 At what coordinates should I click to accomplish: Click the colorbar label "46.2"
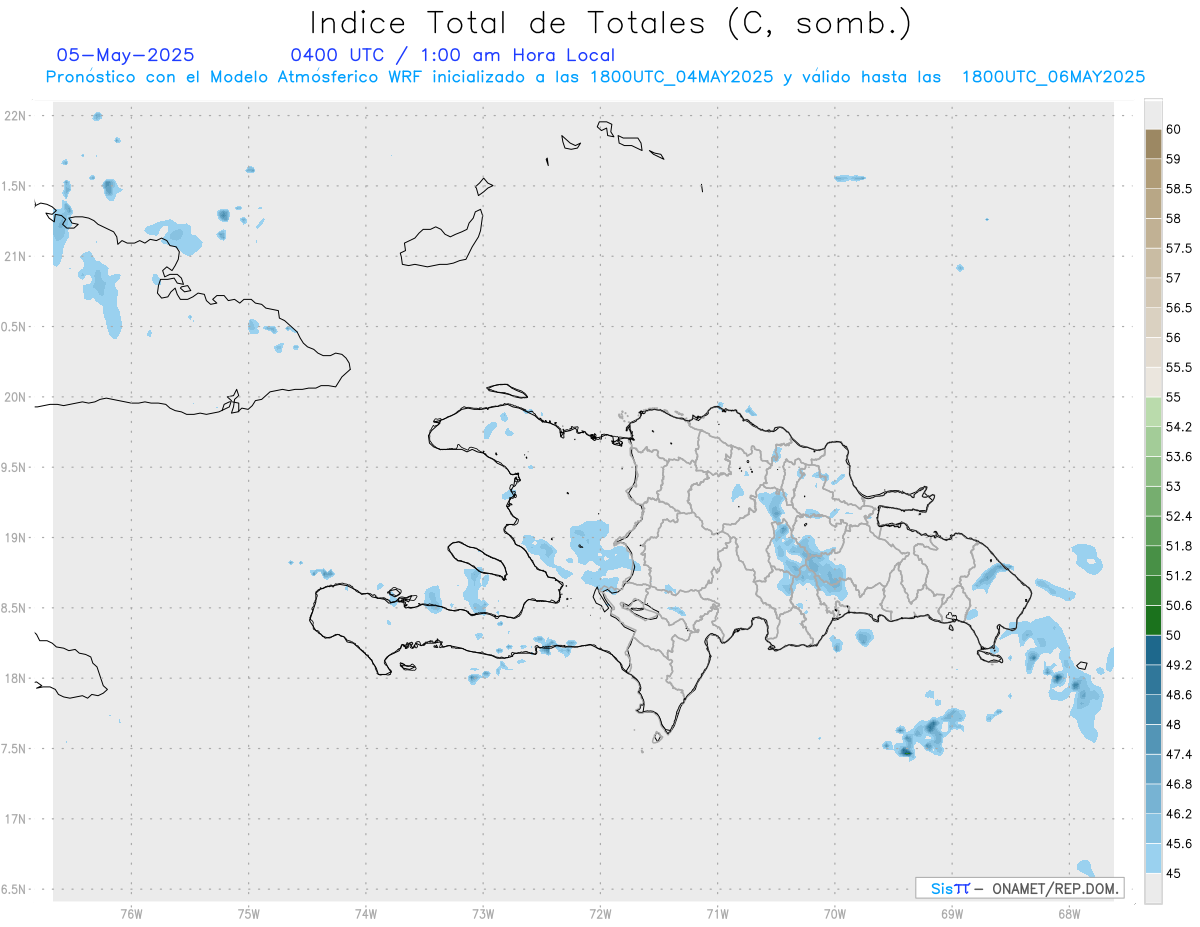tap(1179, 813)
